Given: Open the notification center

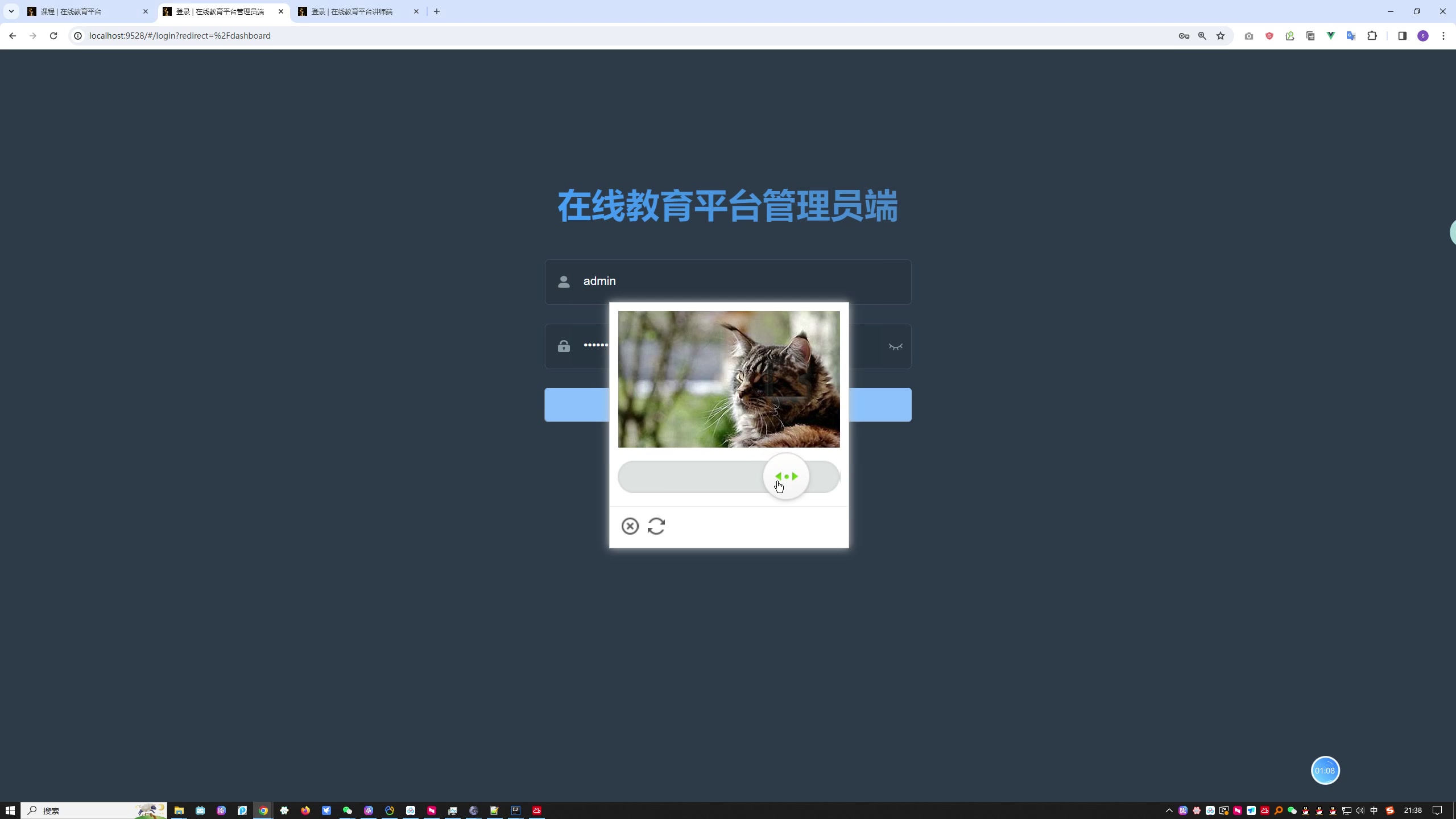Looking at the screenshot, I should (1437, 810).
